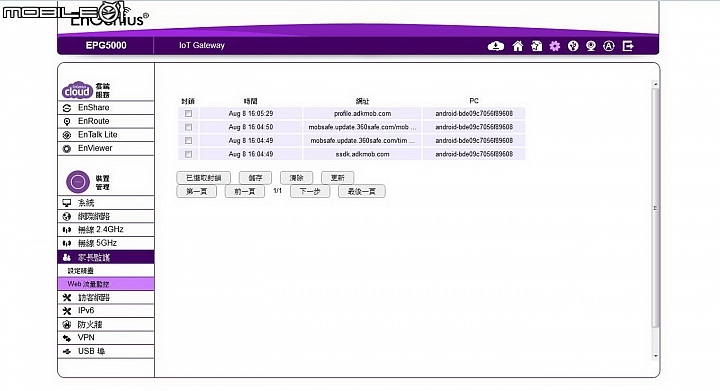Expand the 系統 menu section
The height and width of the screenshot is (391, 720).
click(106, 202)
